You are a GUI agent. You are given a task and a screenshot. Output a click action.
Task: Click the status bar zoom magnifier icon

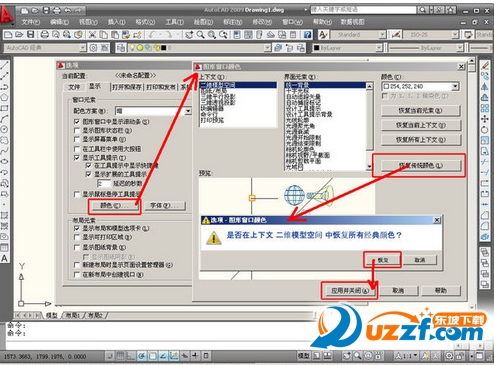[x=358, y=356]
